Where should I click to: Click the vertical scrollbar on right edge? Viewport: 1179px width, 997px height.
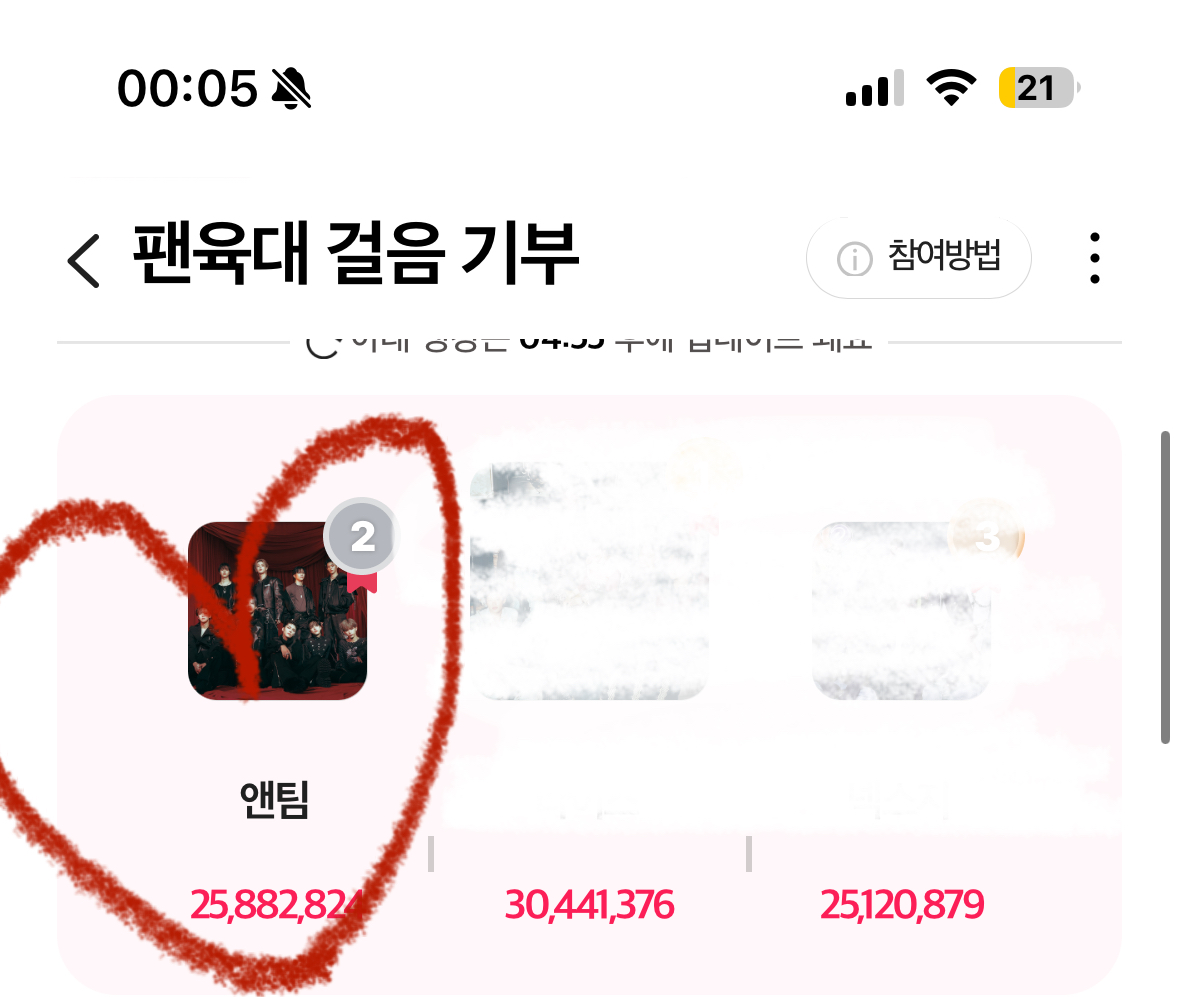[1165, 587]
